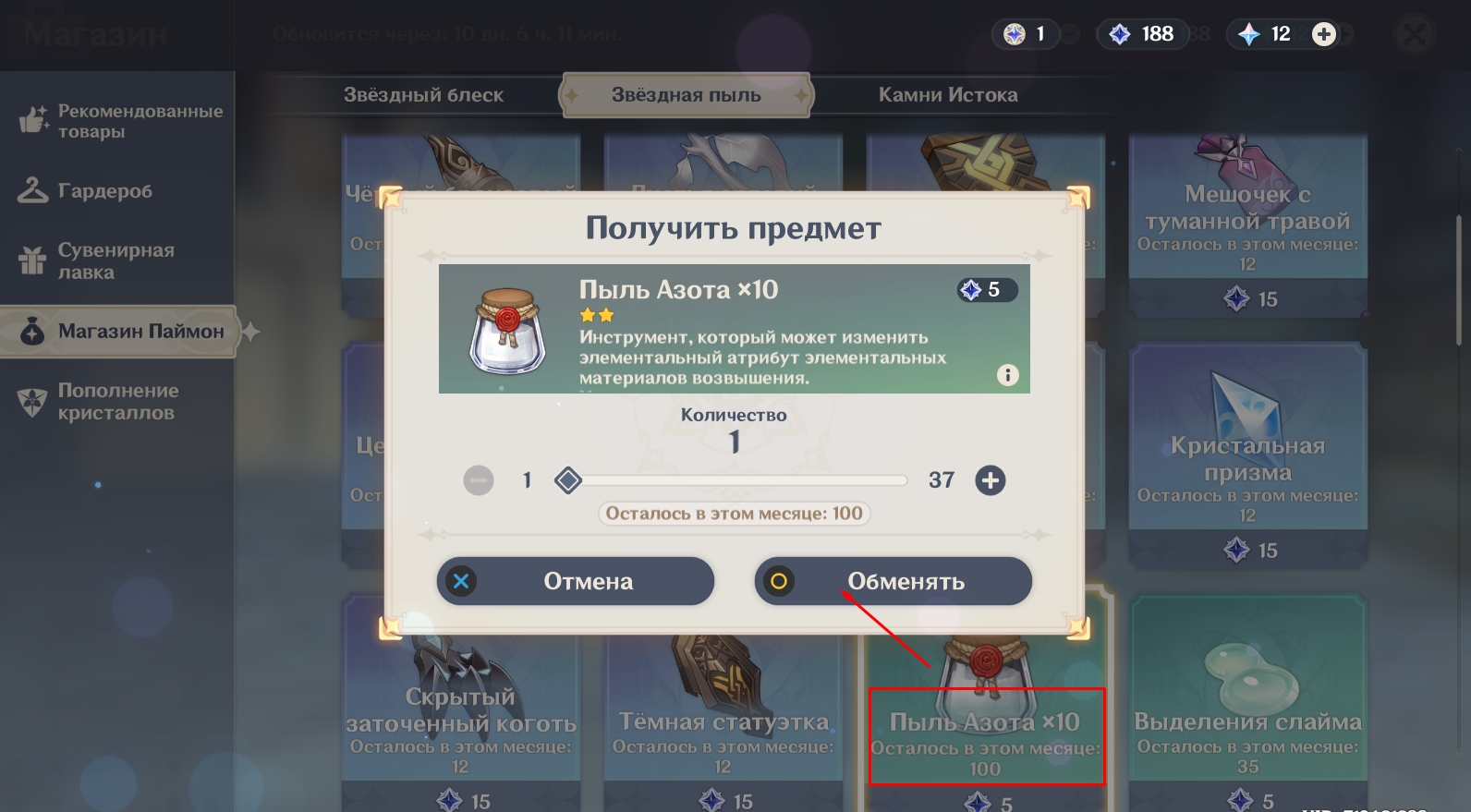Screen dimensions: 1471x812
Task: Switch to the Камни Истока tab
Action: [948, 94]
